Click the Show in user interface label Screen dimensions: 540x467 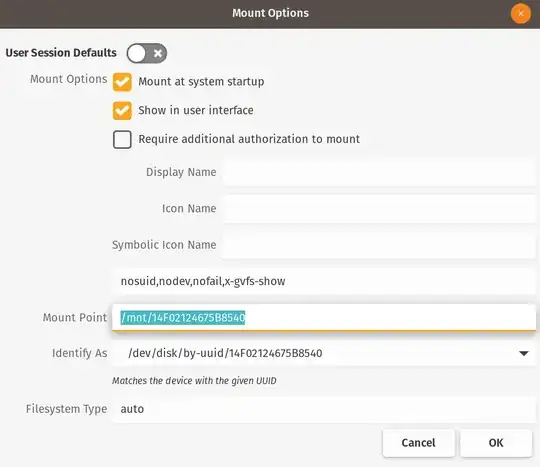(196, 110)
